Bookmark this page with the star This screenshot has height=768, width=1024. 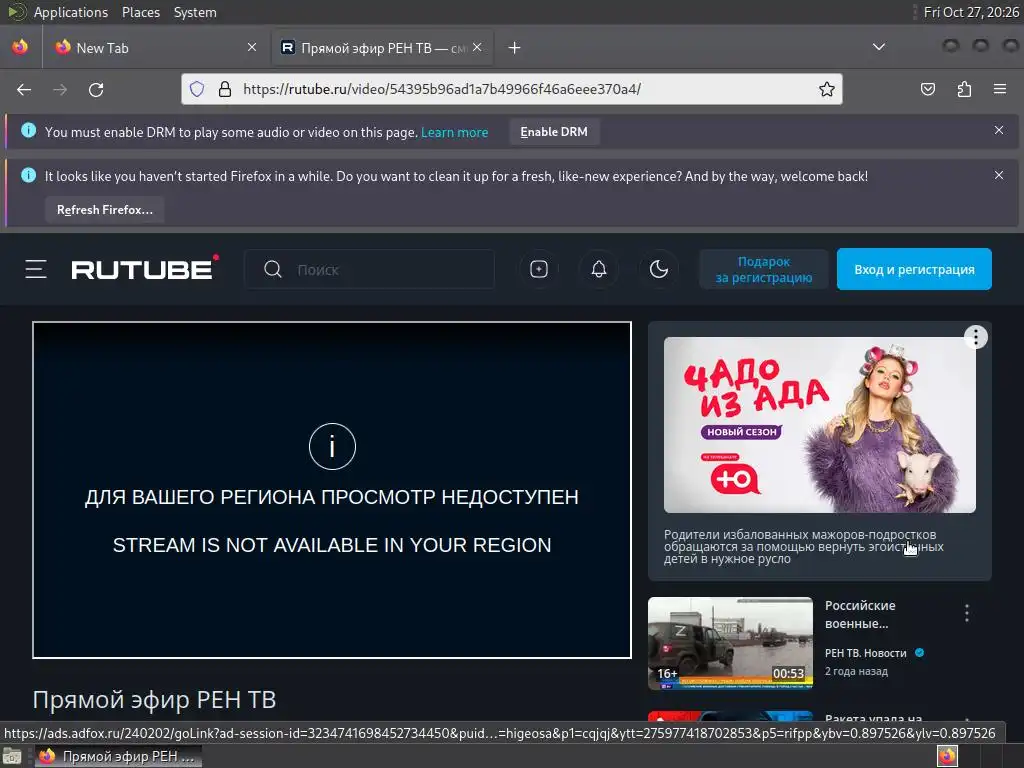[827, 89]
